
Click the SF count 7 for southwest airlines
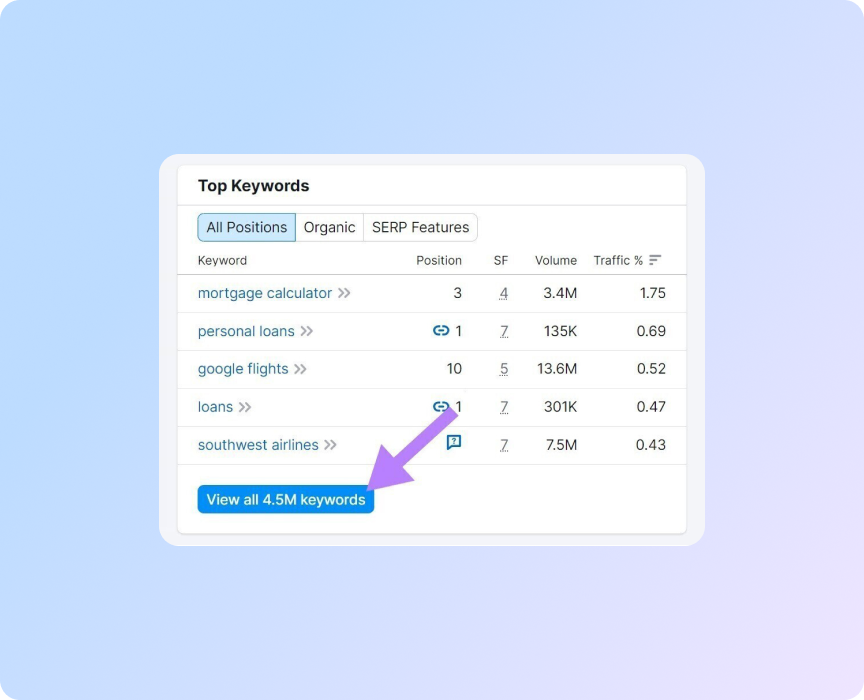(x=503, y=445)
